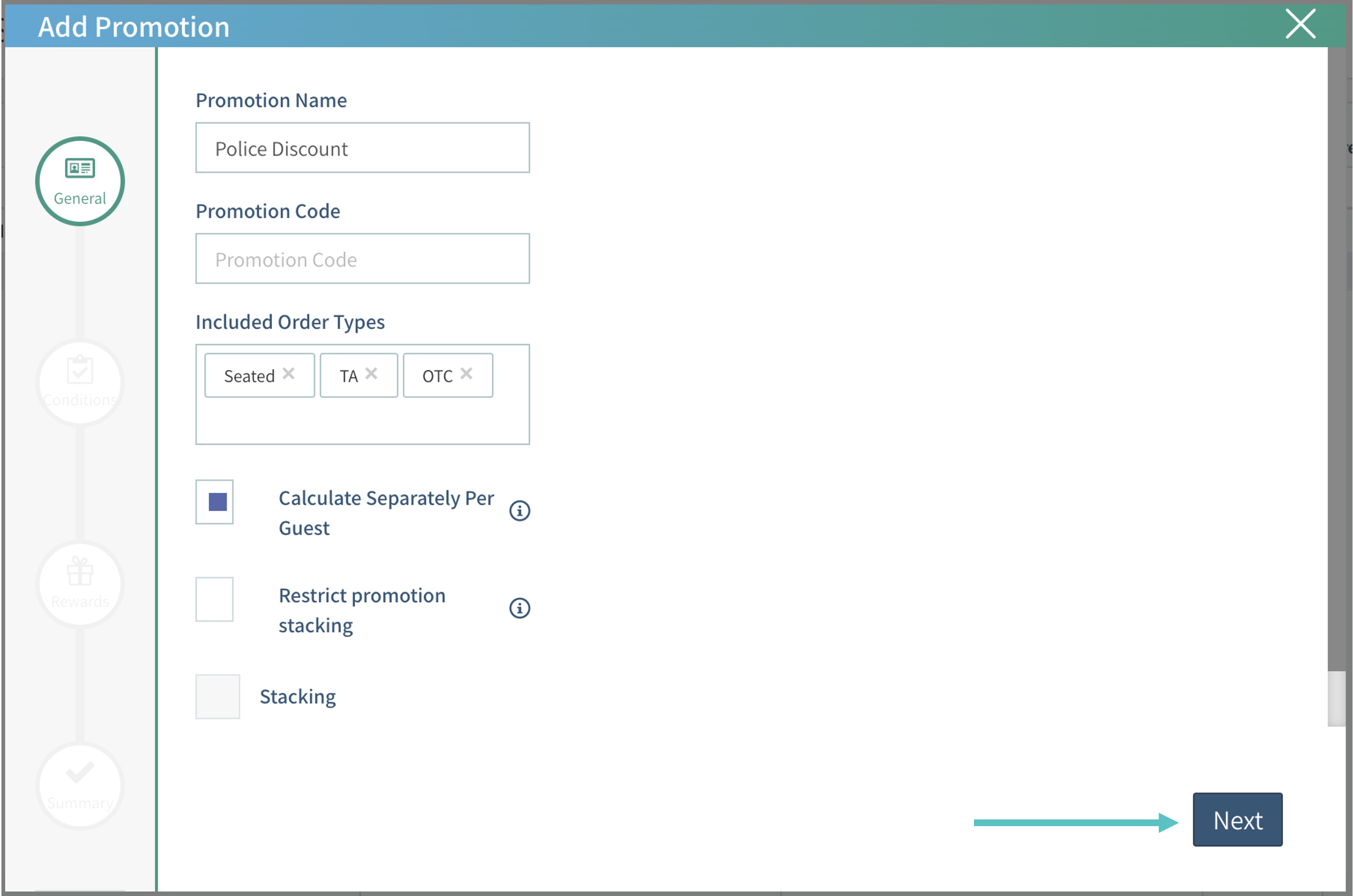Show info for Calculate Separately Per Guest
1353x896 pixels.
point(519,510)
